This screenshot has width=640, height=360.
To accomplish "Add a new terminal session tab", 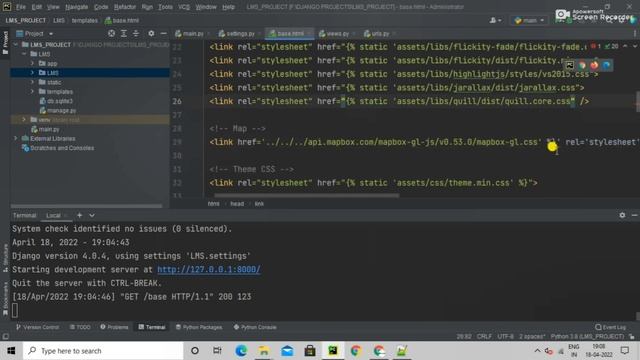I will pos(80,215).
